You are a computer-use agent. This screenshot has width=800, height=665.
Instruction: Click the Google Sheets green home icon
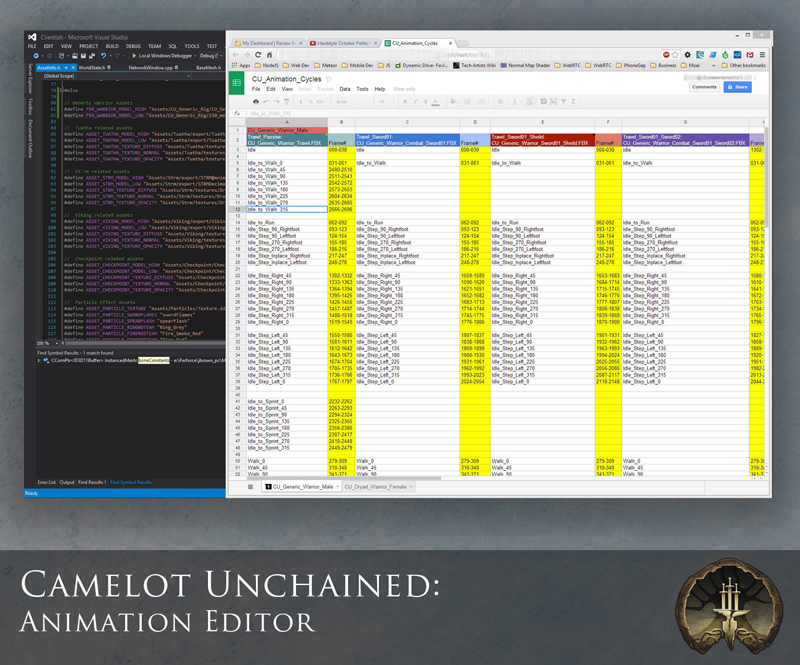(x=237, y=83)
